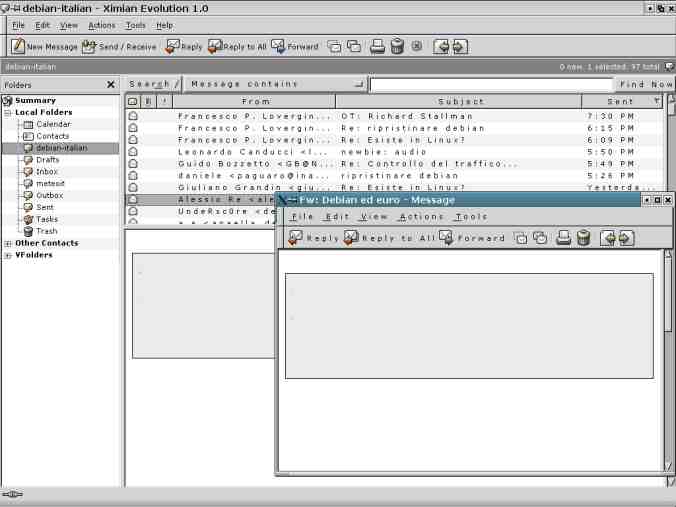Click the message window vertical scrollbar
The height and width of the screenshot is (507, 676).
[668, 360]
